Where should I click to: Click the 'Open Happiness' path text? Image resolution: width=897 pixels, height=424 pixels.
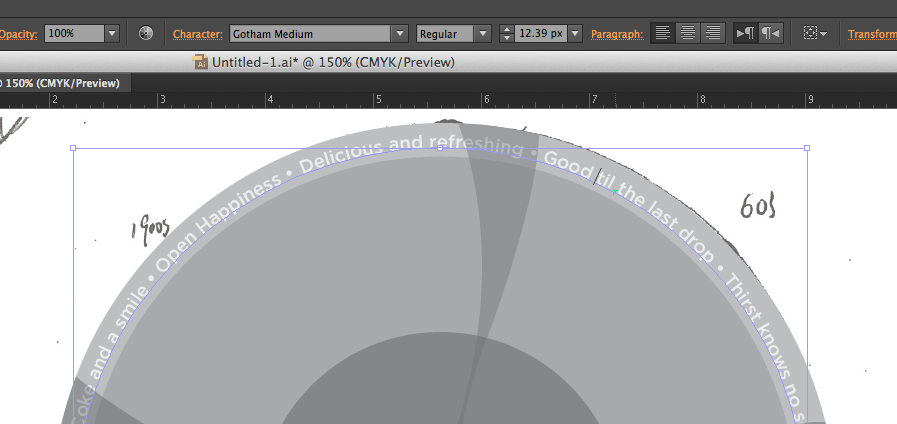pyautogui.click(x=219, y=221)
